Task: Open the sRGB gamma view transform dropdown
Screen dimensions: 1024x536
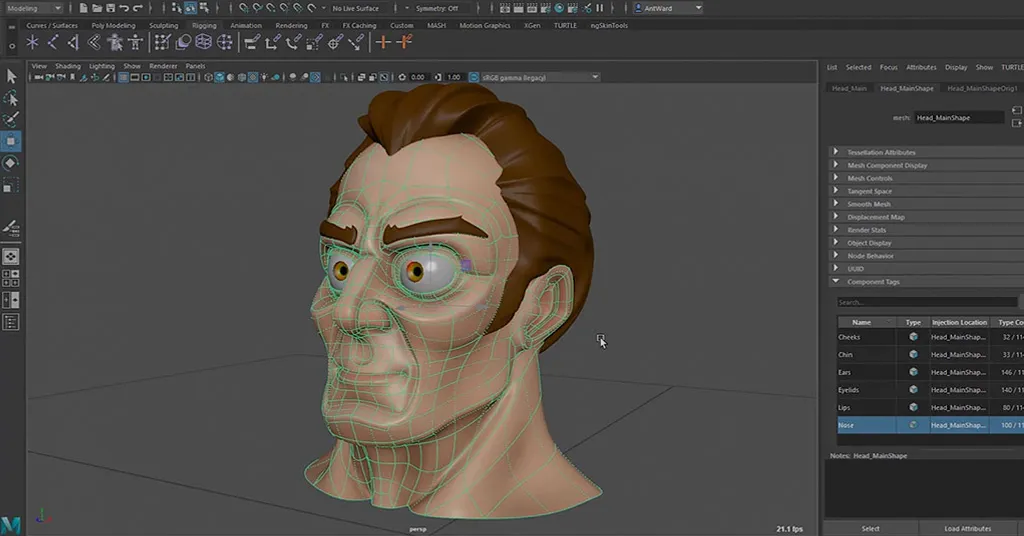Action: 540,77
